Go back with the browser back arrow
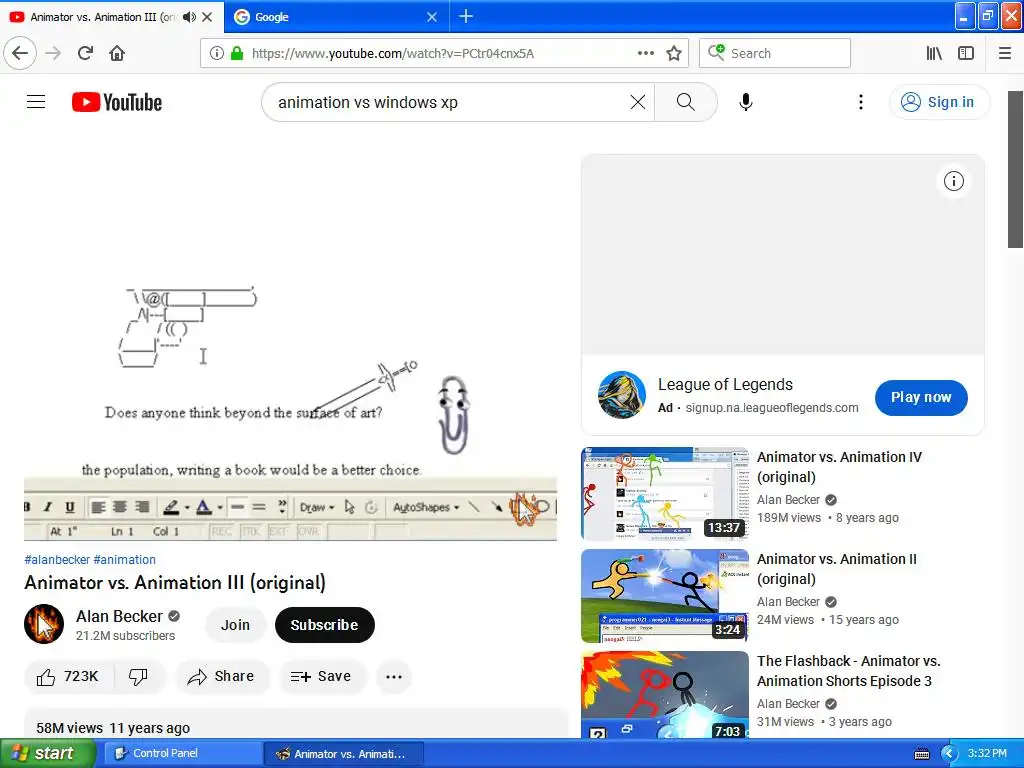 coord(20,53)
